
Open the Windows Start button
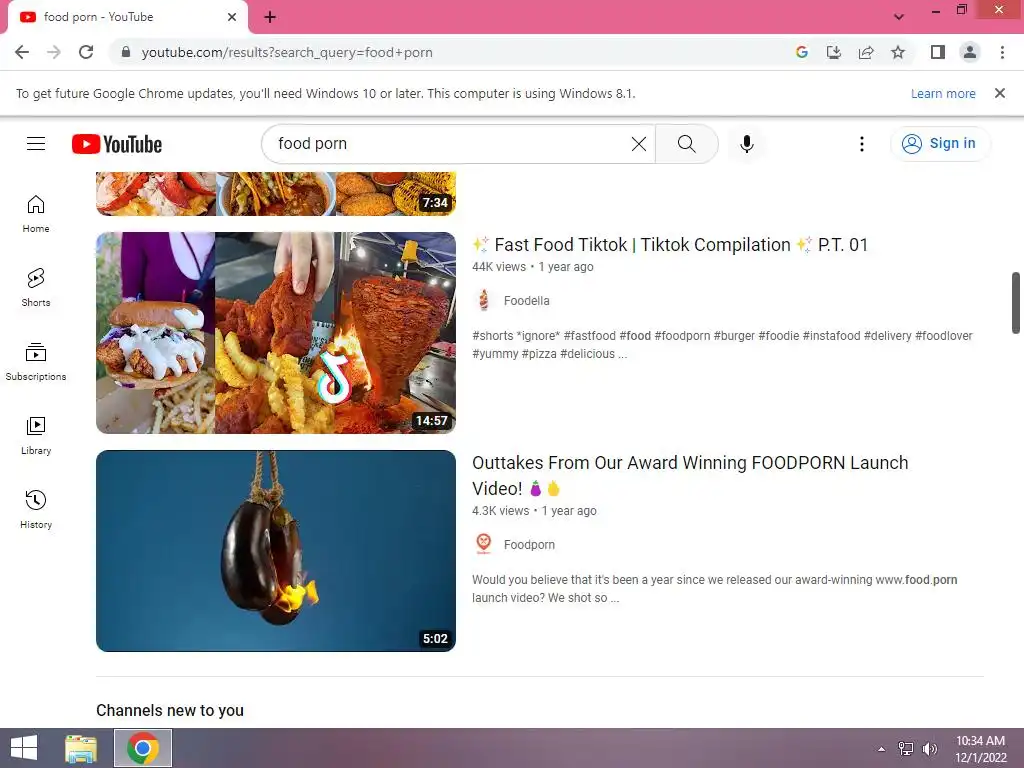[24, 748]
